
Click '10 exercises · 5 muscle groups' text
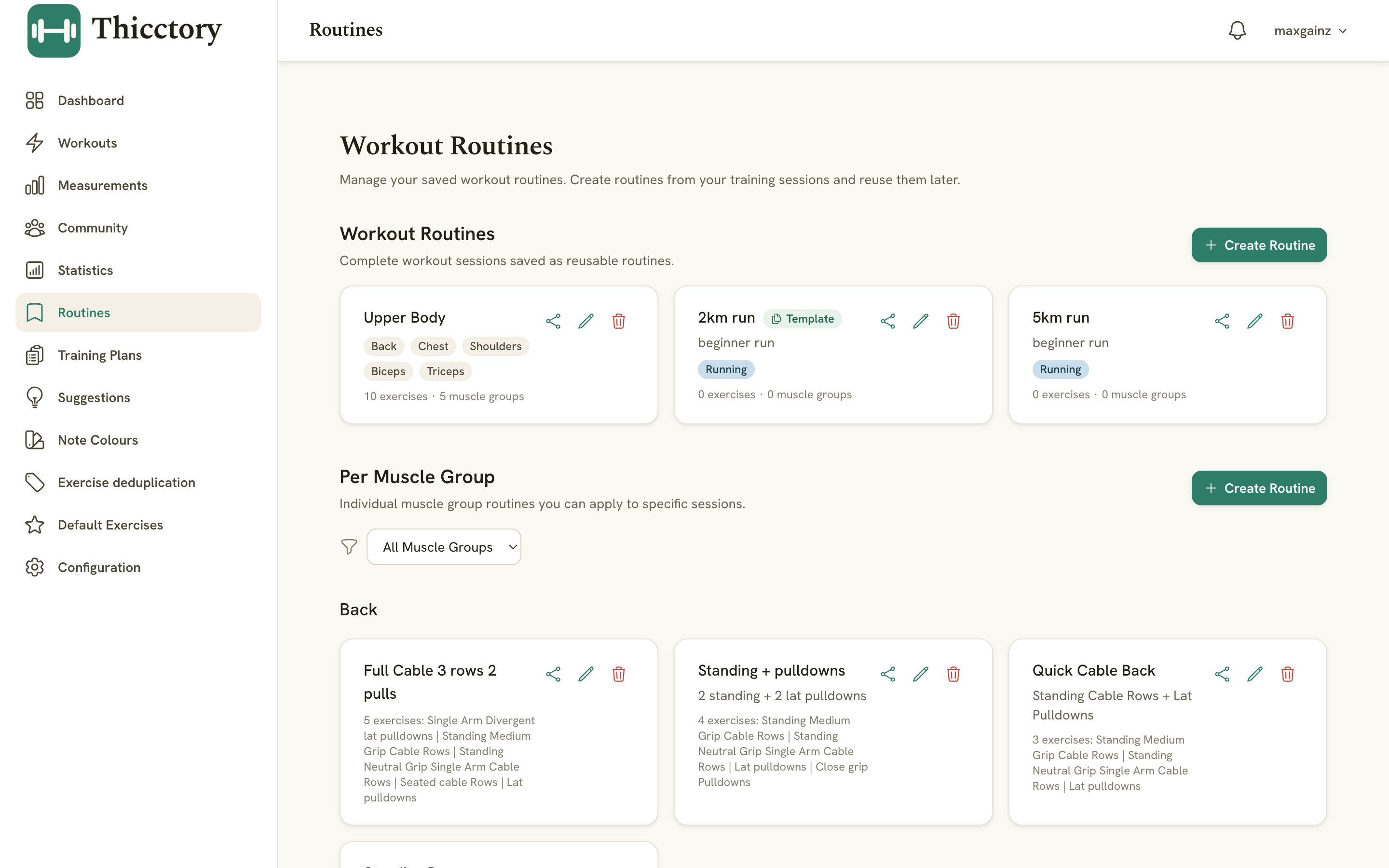tap(444, 396)
